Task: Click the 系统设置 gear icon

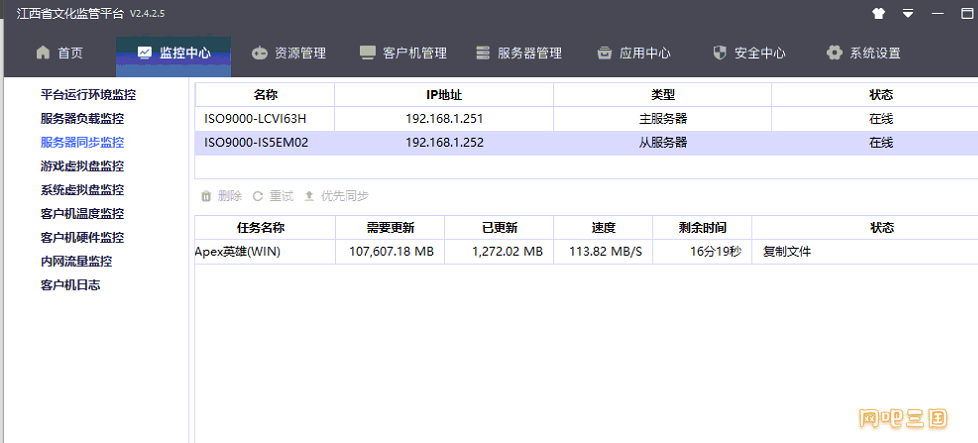Action: pyautogui.click(x=834, y=53)
